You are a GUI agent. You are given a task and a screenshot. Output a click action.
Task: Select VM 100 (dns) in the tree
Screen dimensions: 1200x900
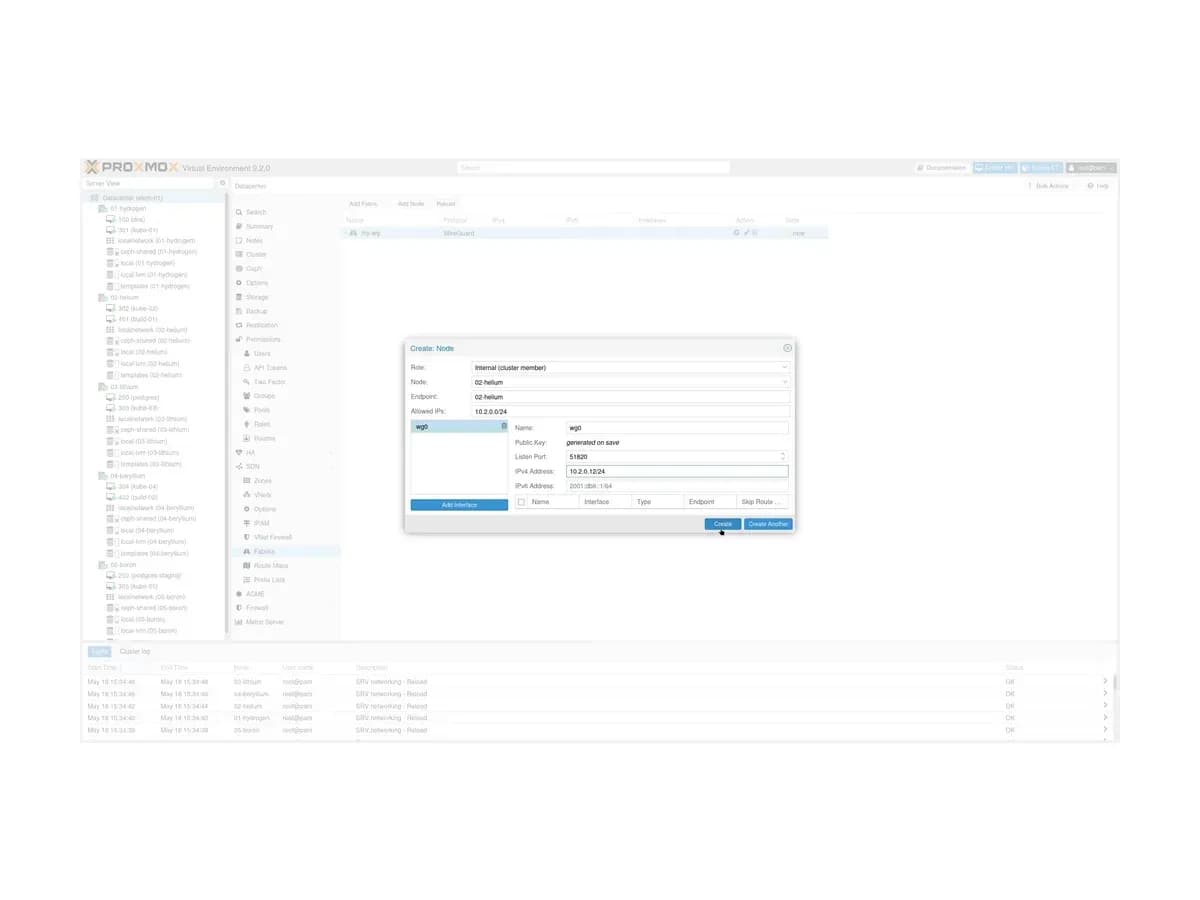coord(125,219)
